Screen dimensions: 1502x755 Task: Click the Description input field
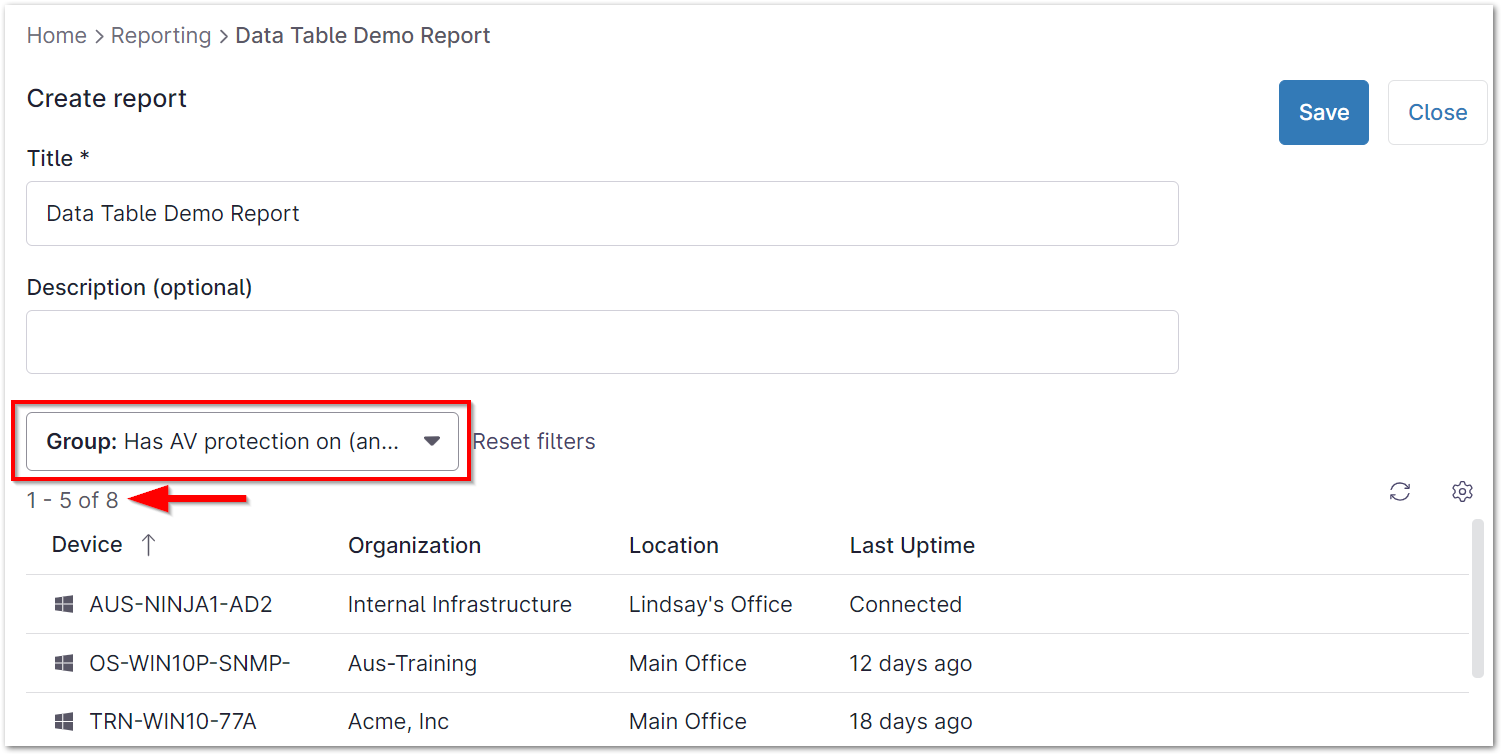pos(600,342)
